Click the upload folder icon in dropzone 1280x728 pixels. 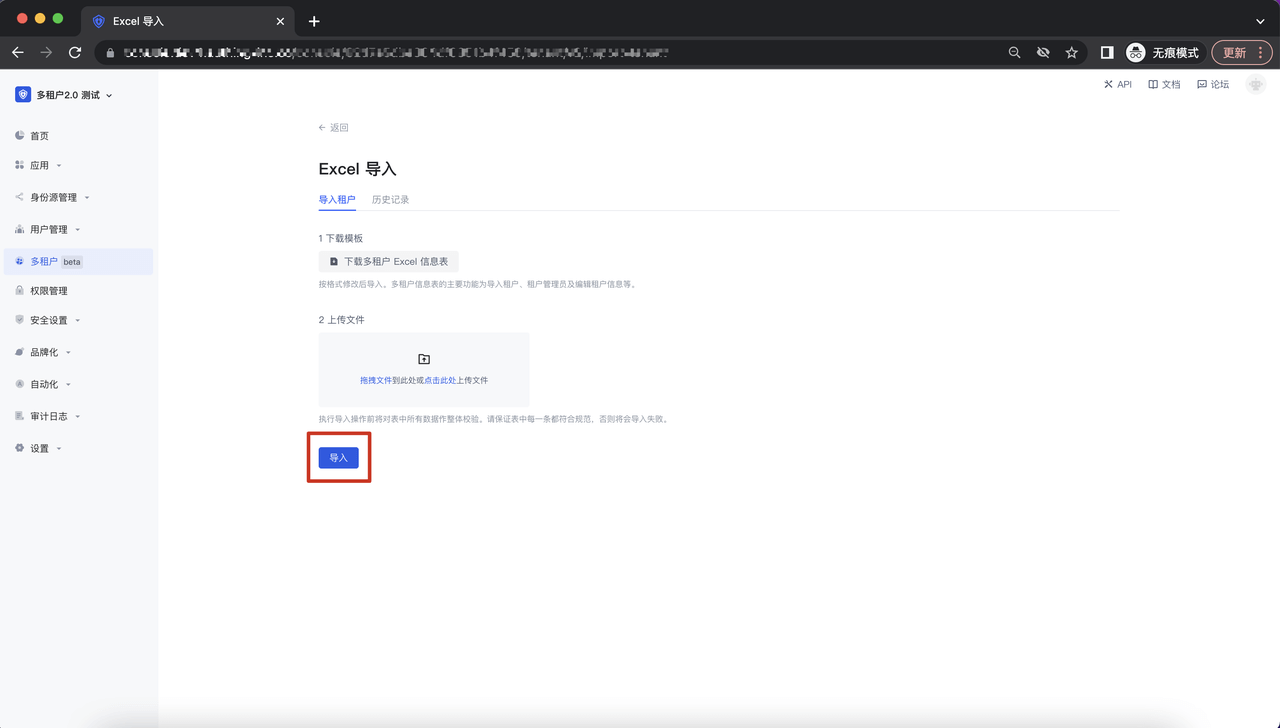coord(424,359)
